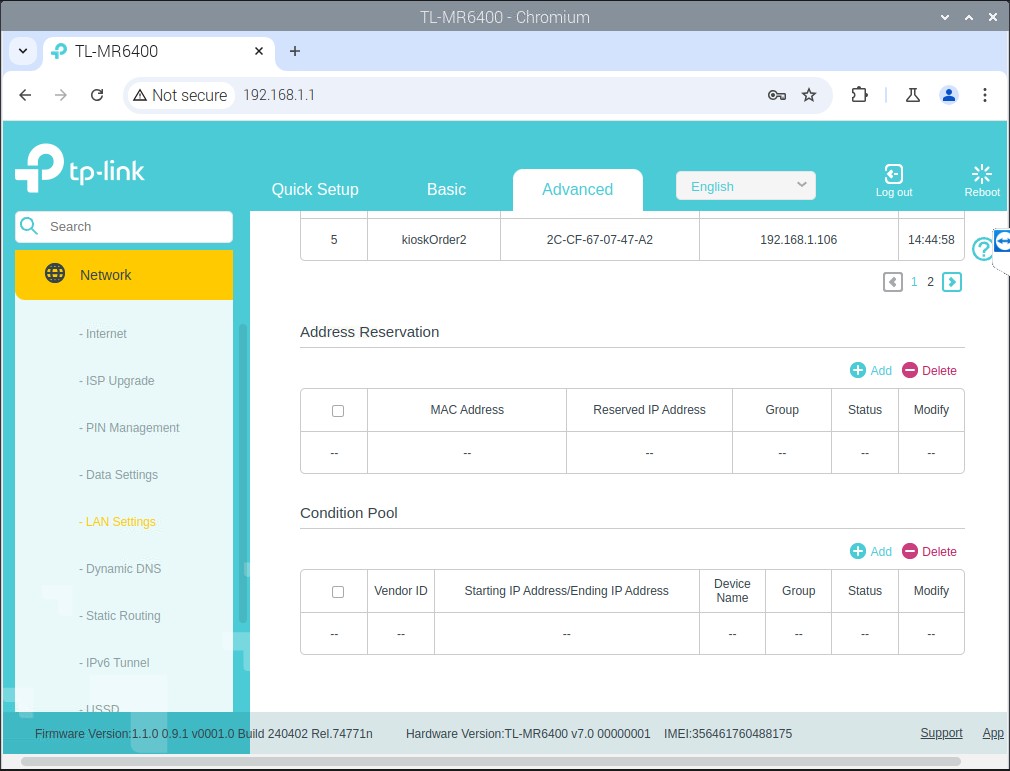Open Dynamic DNS settings in sidebar
1010x771 pixels.
123,569
